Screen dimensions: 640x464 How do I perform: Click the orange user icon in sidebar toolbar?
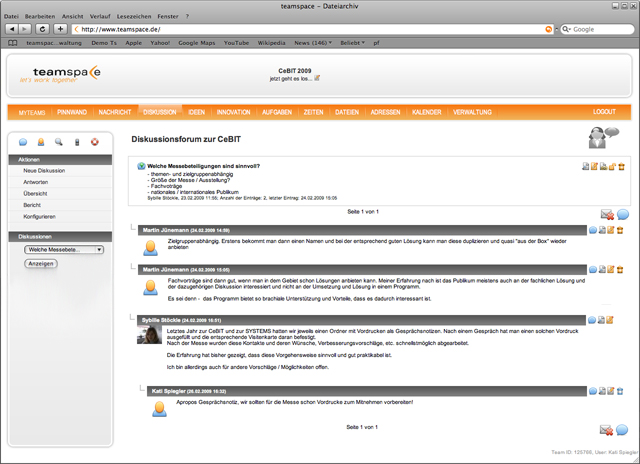point(41,142)
